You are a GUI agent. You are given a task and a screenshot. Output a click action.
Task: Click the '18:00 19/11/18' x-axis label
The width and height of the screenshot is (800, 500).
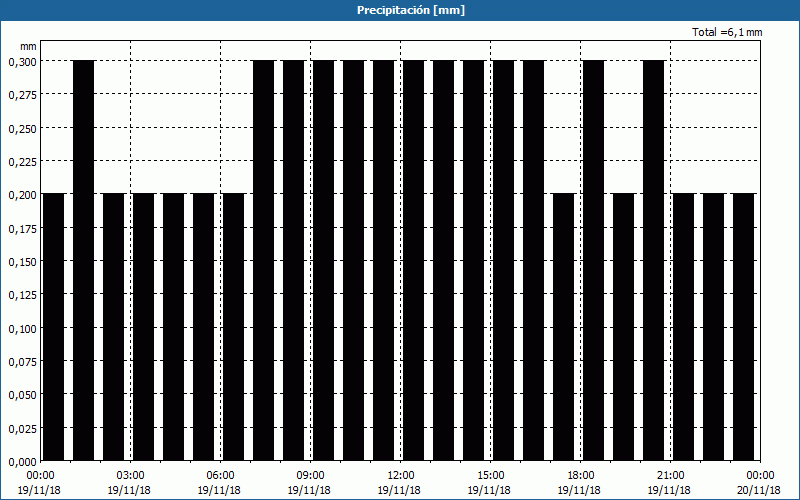[580, 483]
